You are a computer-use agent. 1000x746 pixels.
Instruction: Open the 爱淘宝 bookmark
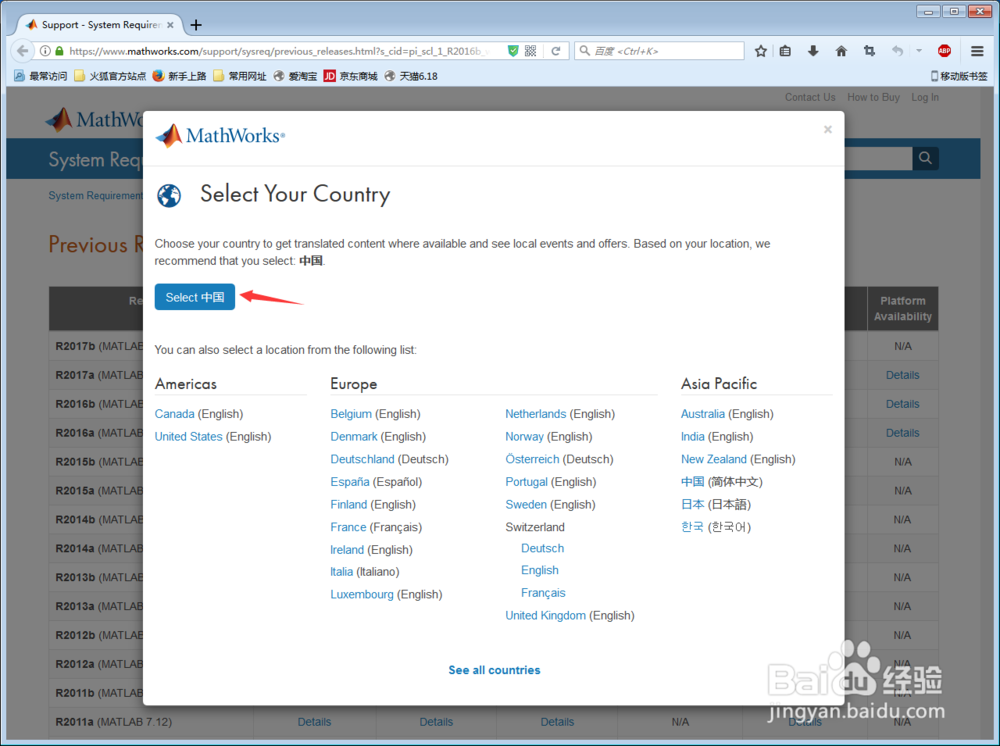(295, 76)
